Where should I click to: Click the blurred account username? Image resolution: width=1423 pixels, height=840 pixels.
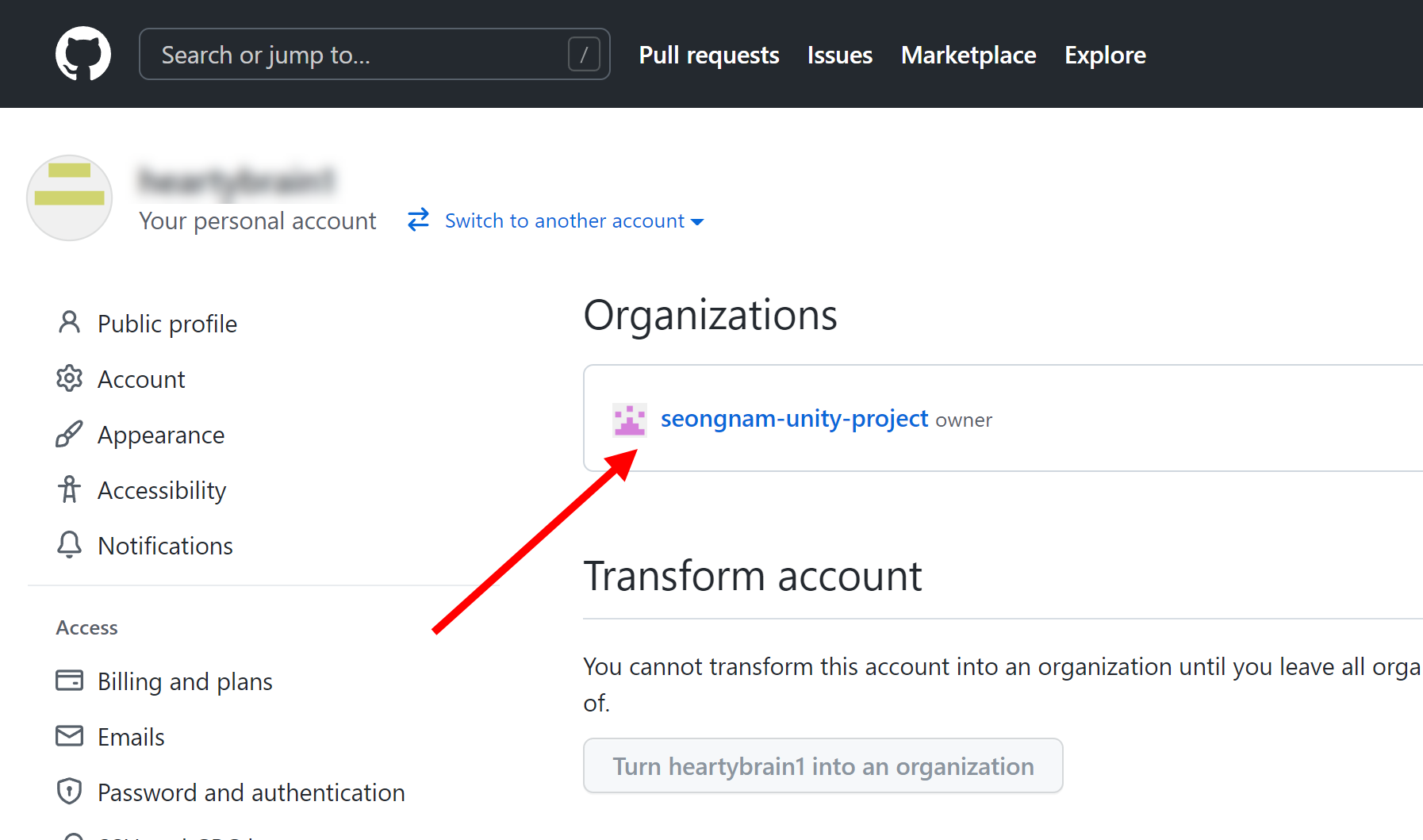click(237, 181)
